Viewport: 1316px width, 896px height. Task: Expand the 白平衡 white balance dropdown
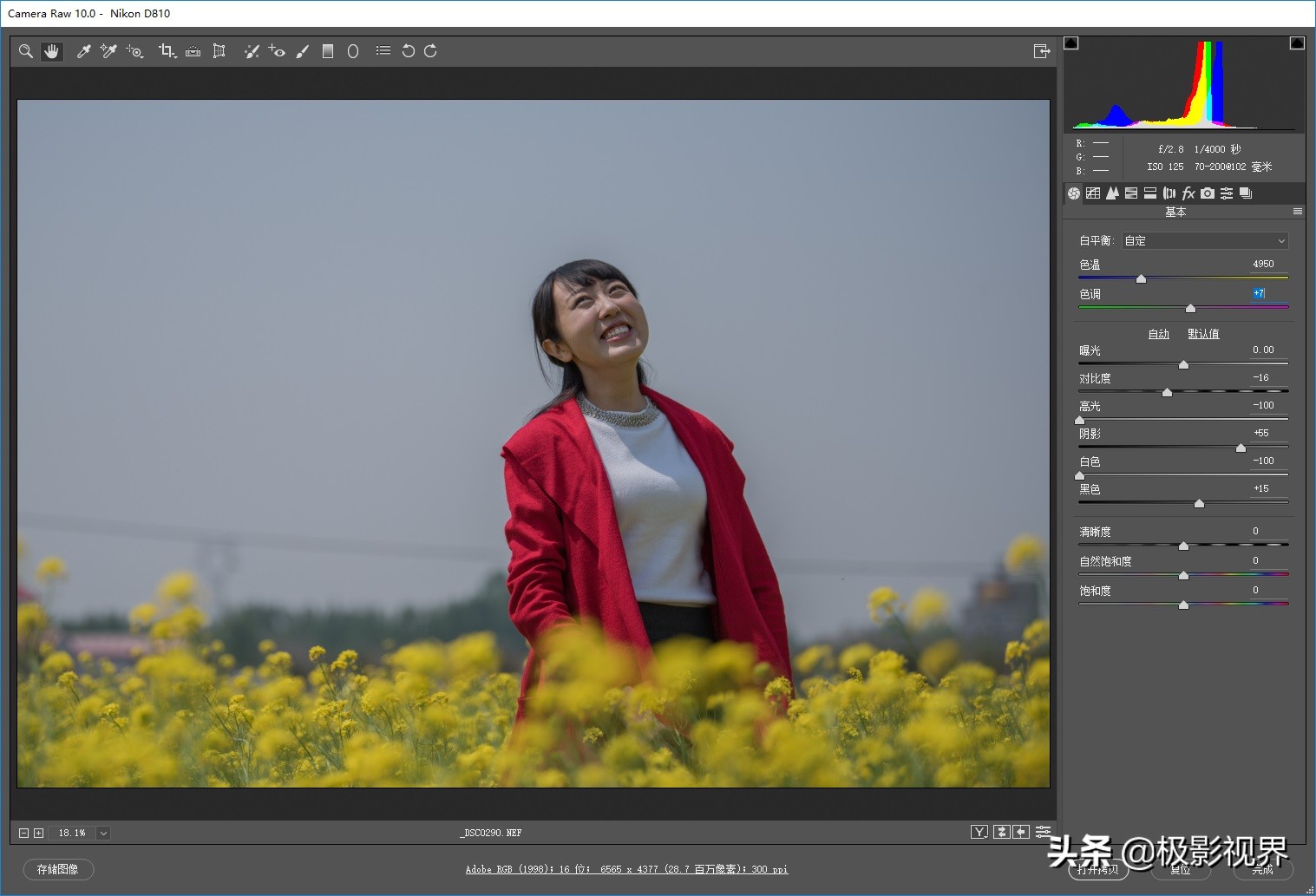coord(1205,241)
